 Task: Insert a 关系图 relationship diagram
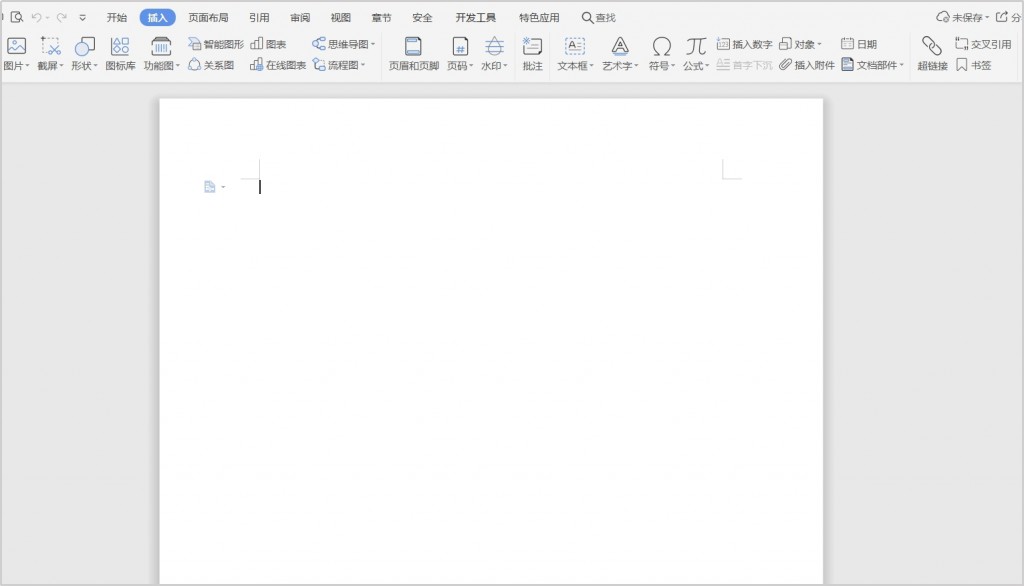point(211,65)
